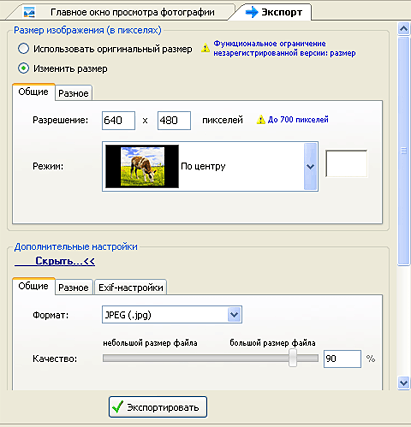
Task: Click the До 700 пикселей link
Action: click(298, 119)
